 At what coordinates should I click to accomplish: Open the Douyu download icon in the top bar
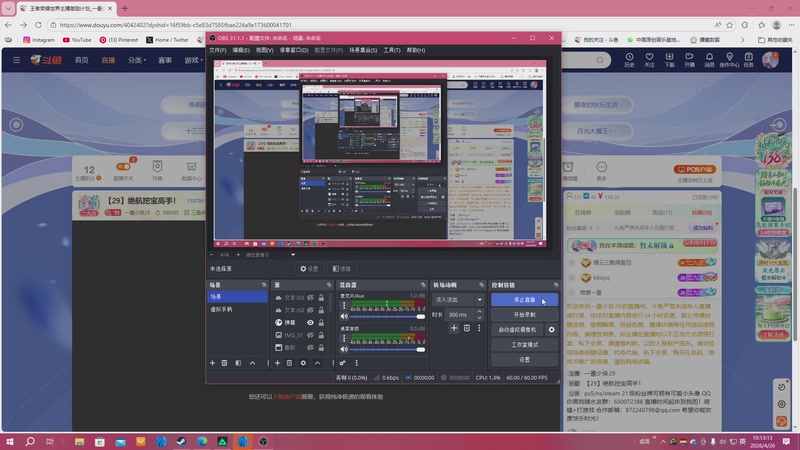click(x=669, y=60)
